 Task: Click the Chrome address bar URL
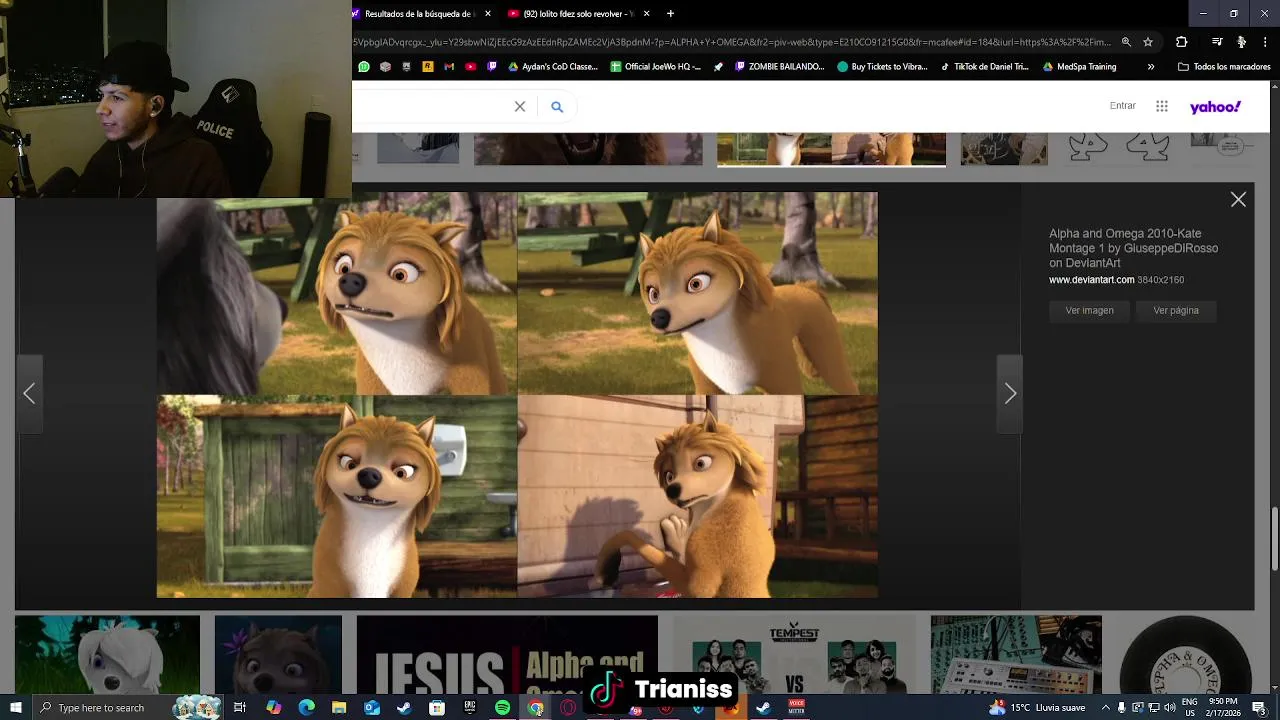point(732,42)
